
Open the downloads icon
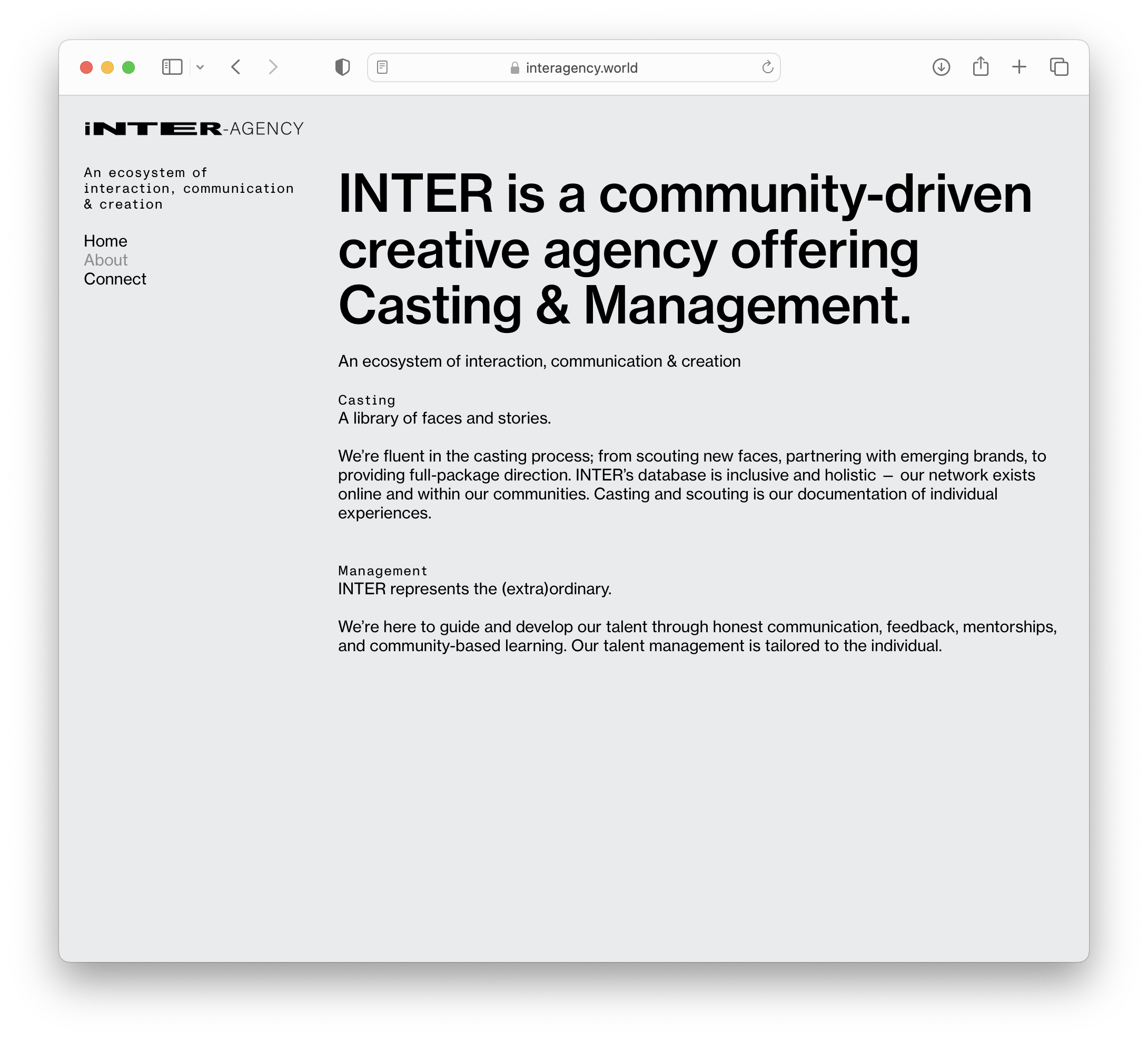941,67
